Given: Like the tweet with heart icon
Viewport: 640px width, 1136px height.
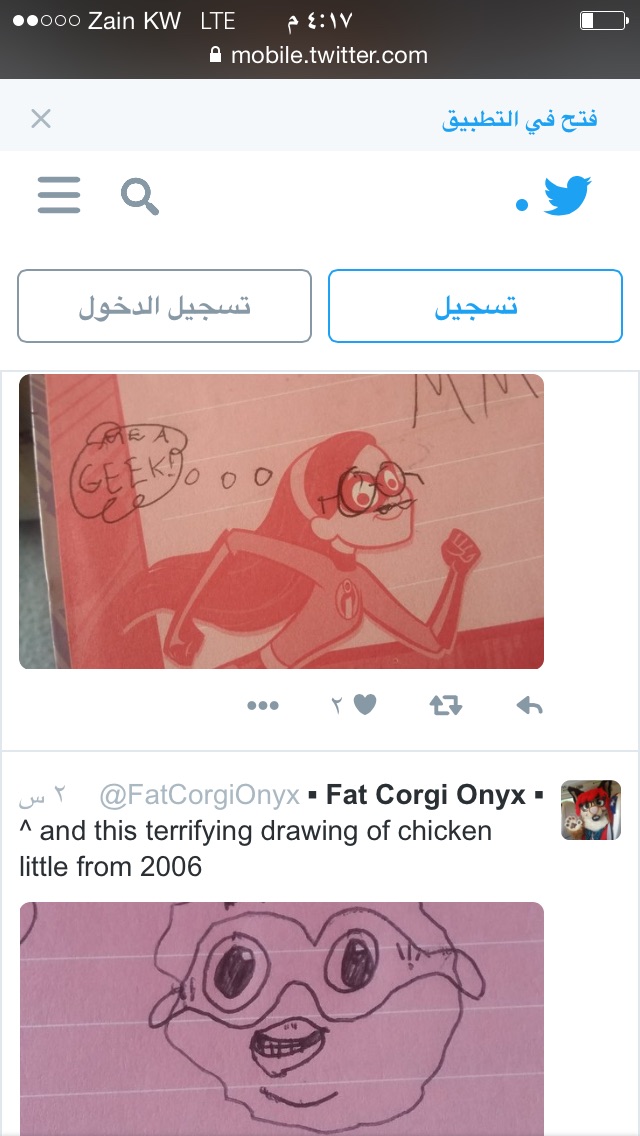Looking at the screenshot, I should tap(365, 705).
